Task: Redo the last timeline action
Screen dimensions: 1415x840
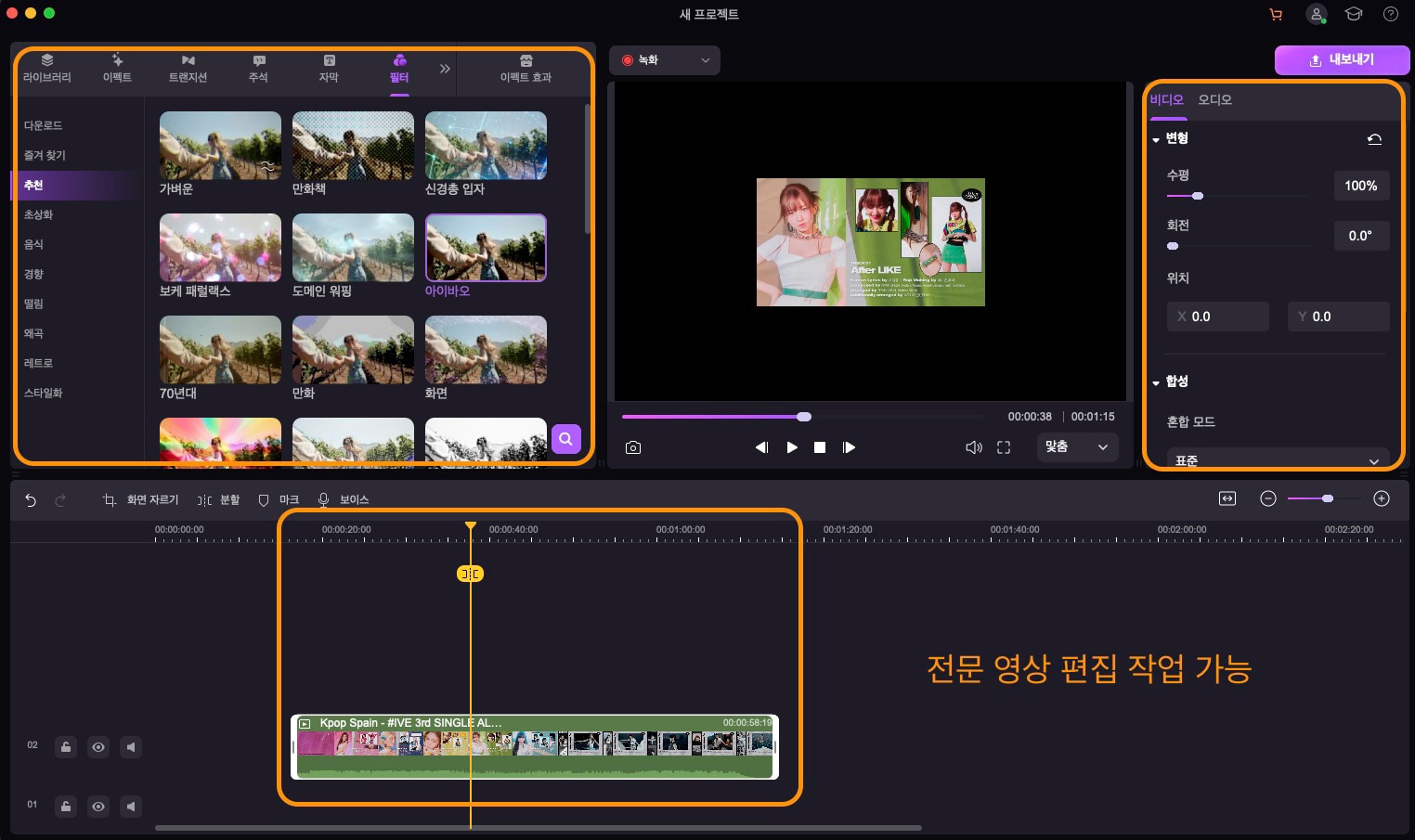Action: pyautogui.click(x=60, y=500)
